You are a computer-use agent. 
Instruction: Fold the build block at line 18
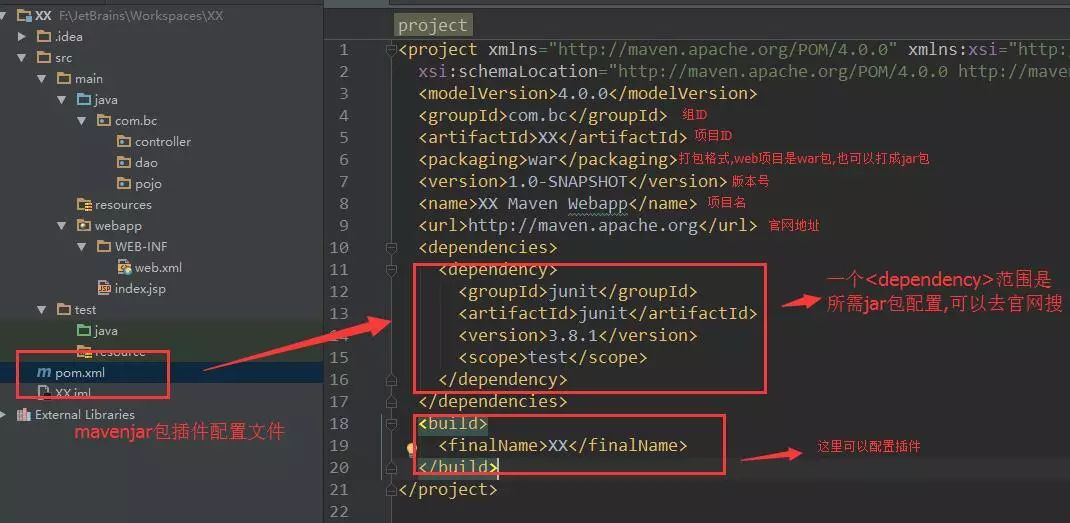pos(391,423)
